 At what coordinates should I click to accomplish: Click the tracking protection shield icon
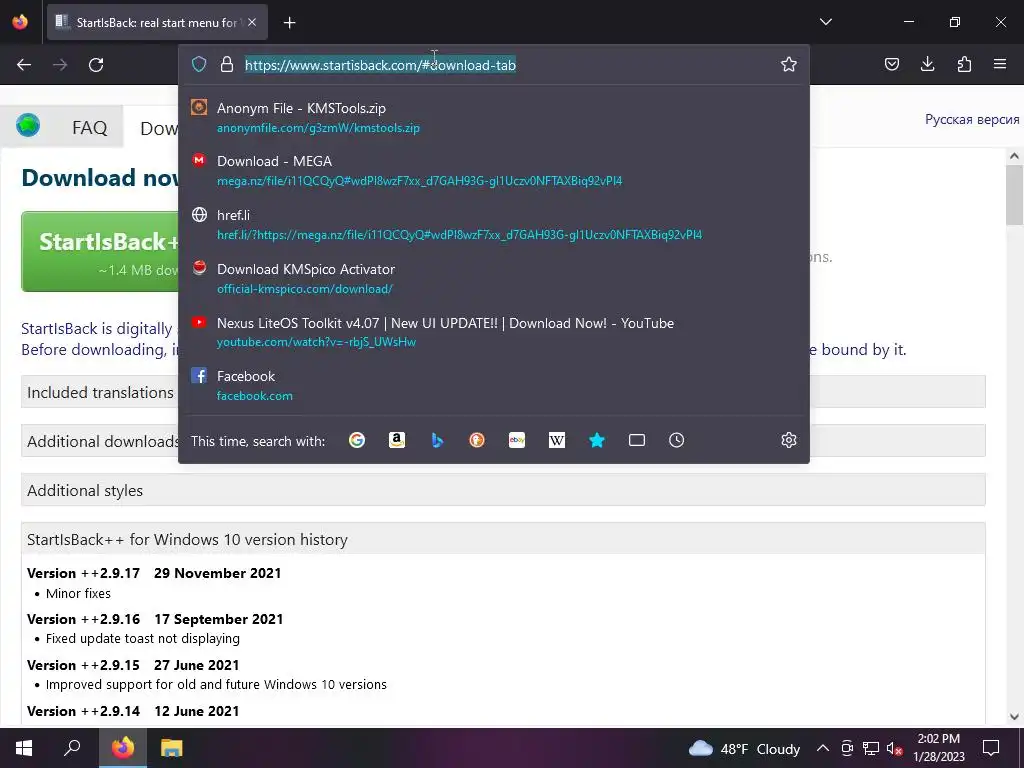[x=199, y=64]
